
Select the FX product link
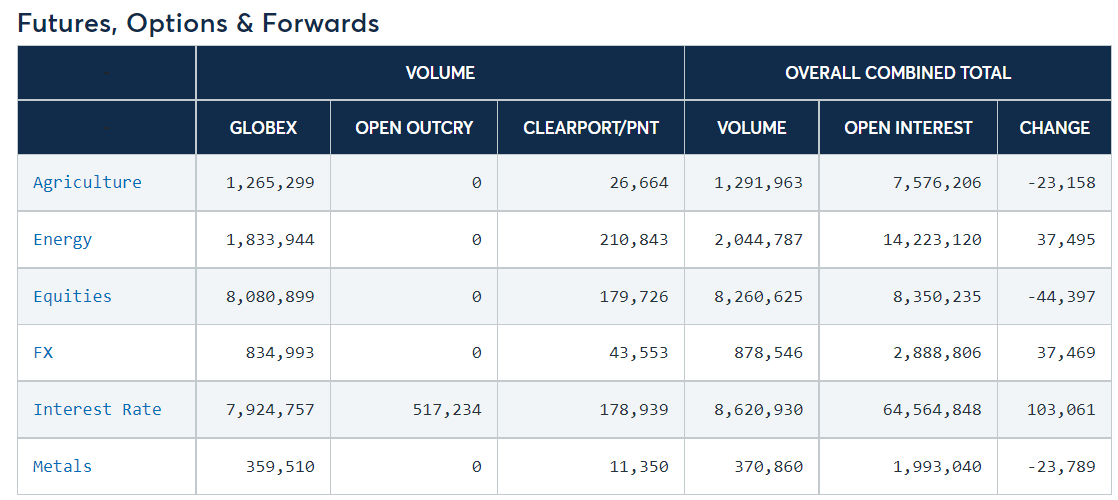click(43, 352)
